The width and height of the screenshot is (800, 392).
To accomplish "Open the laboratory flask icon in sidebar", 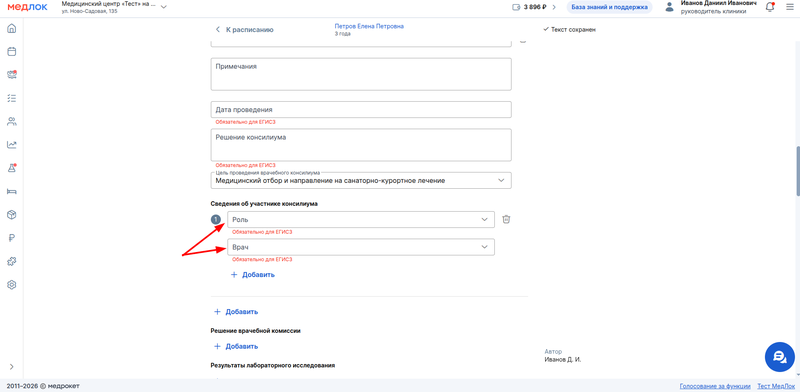I will [11, 168].
